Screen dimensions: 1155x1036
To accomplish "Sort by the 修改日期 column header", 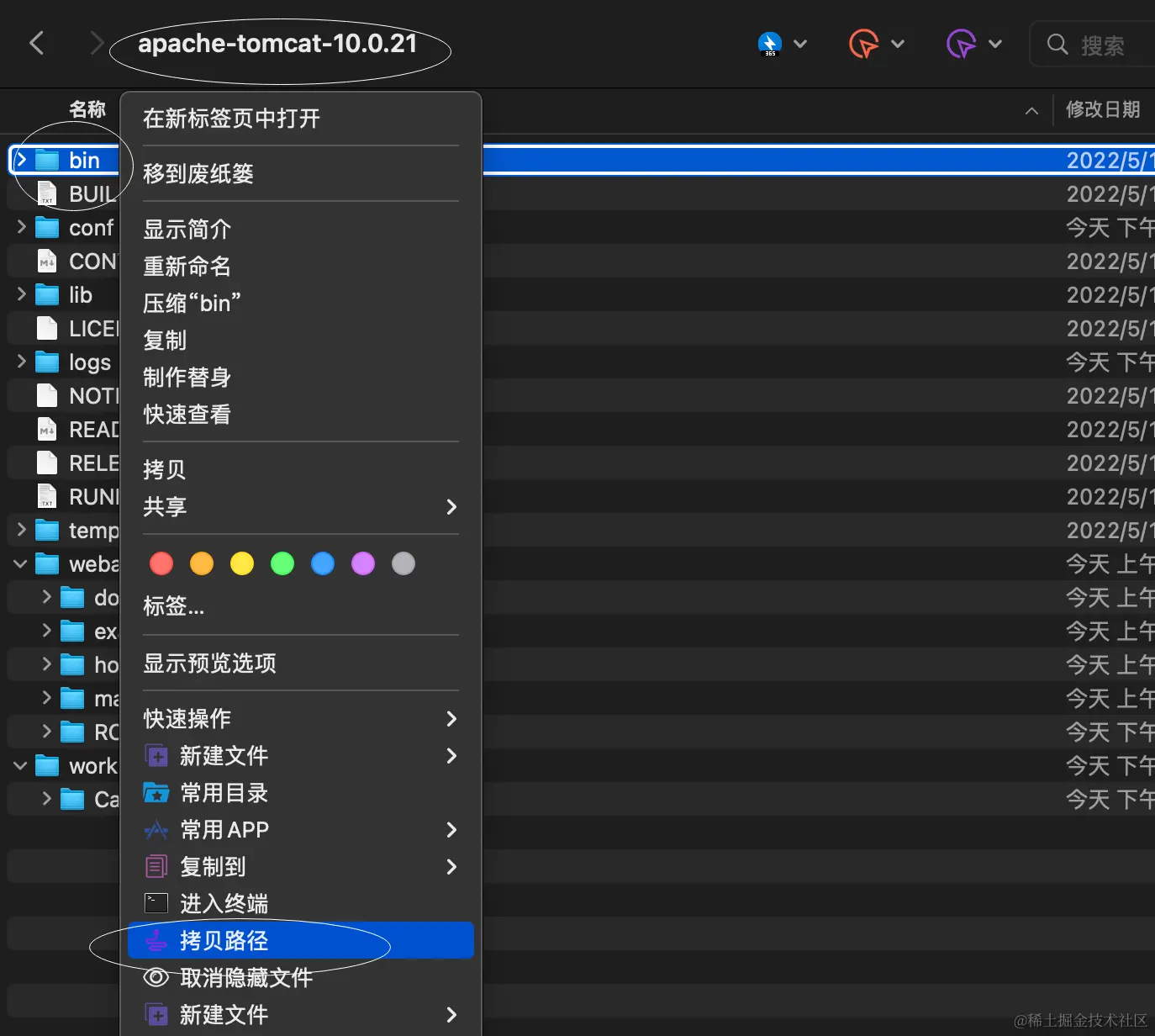I will point(1103,109).
